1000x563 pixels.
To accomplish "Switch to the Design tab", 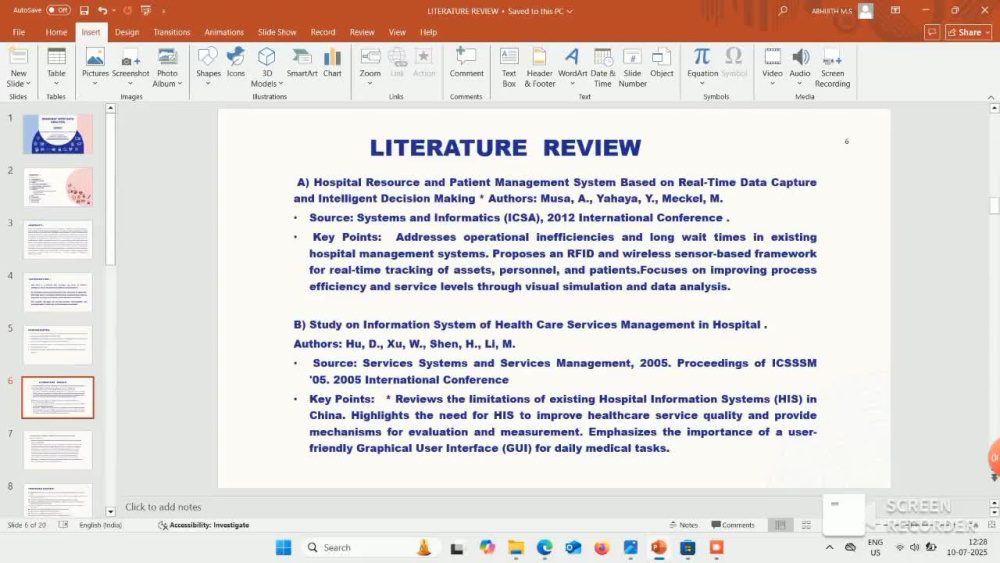I will 127,32.
